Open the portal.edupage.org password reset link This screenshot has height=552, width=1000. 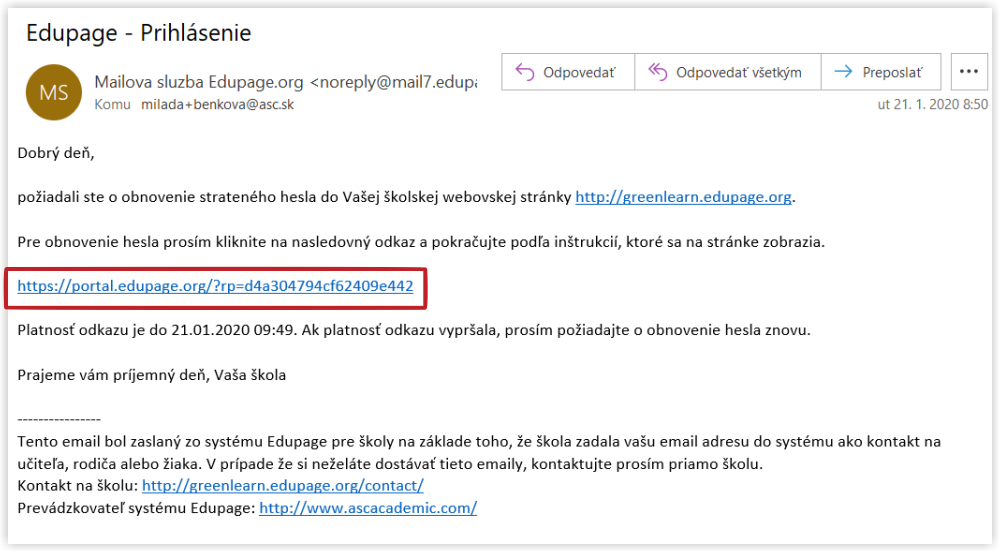click(x=215, y=286)
